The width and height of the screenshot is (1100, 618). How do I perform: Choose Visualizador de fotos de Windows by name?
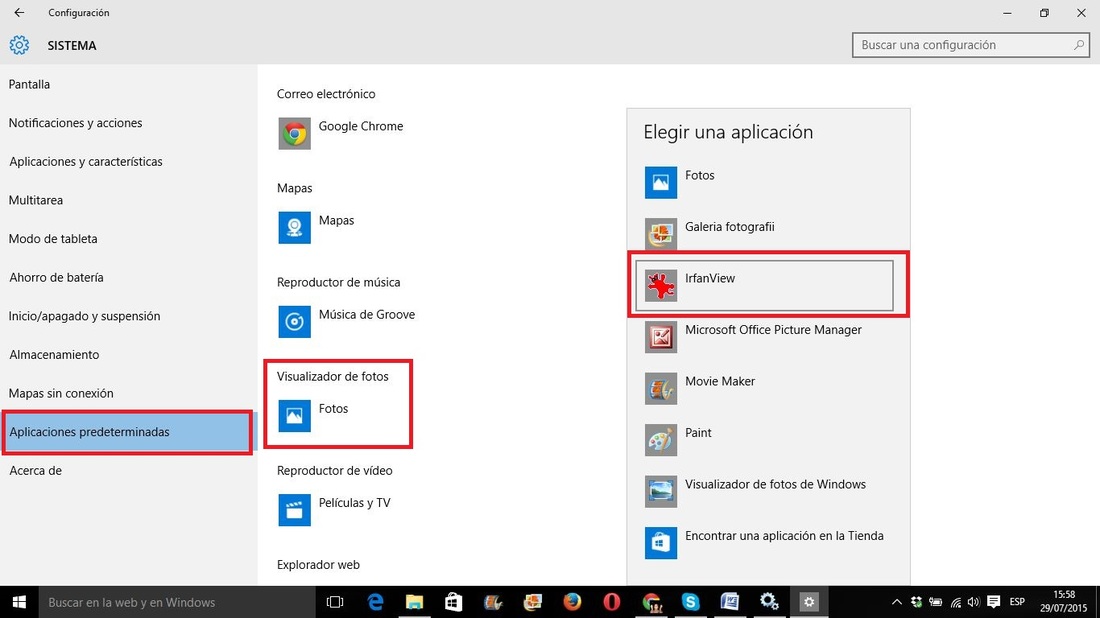point(775,484)
